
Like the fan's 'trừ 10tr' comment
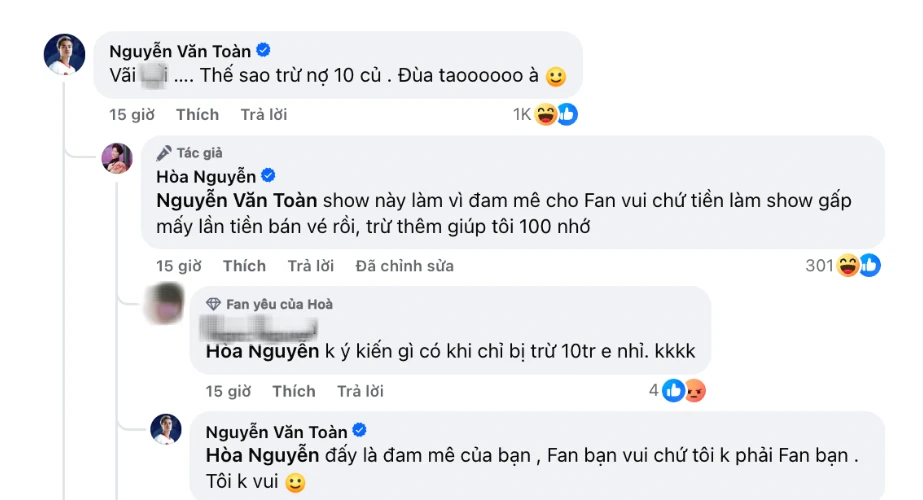coord(293,391)
